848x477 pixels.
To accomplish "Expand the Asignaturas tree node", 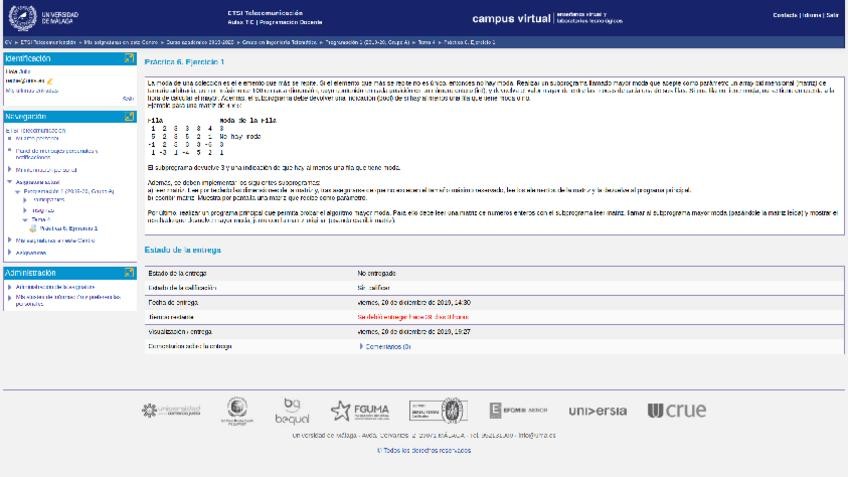I will 10,252.
